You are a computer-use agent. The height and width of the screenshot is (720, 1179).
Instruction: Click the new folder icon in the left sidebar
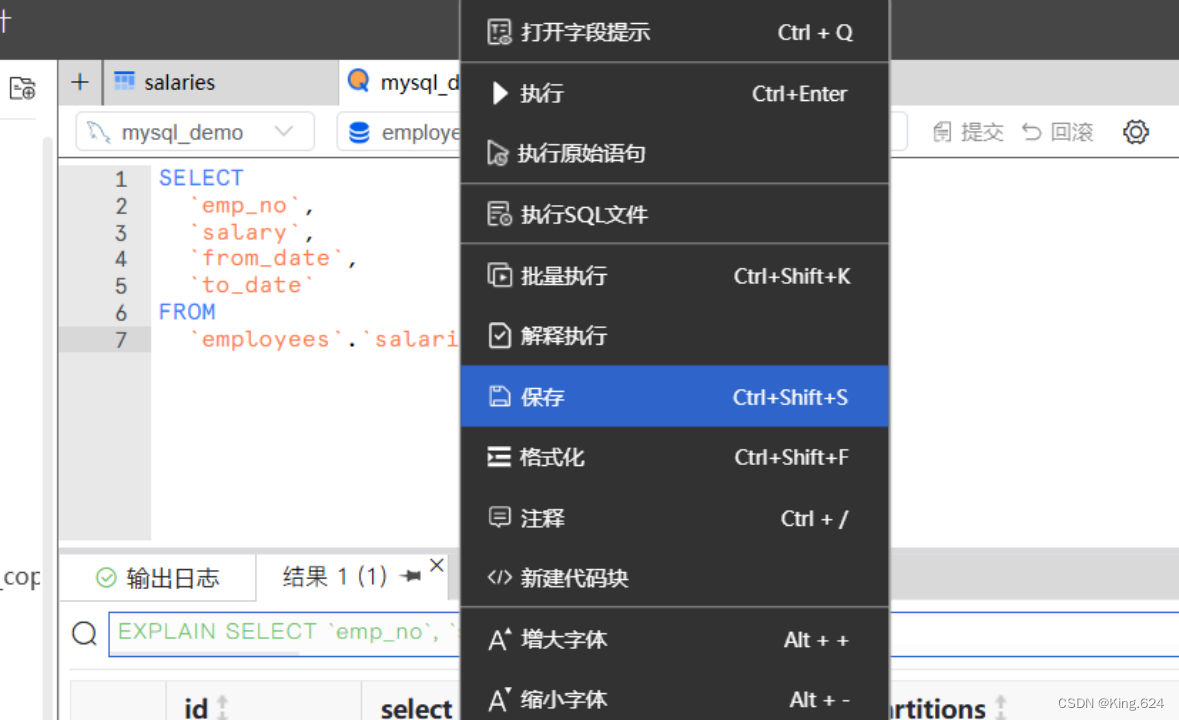23,89
